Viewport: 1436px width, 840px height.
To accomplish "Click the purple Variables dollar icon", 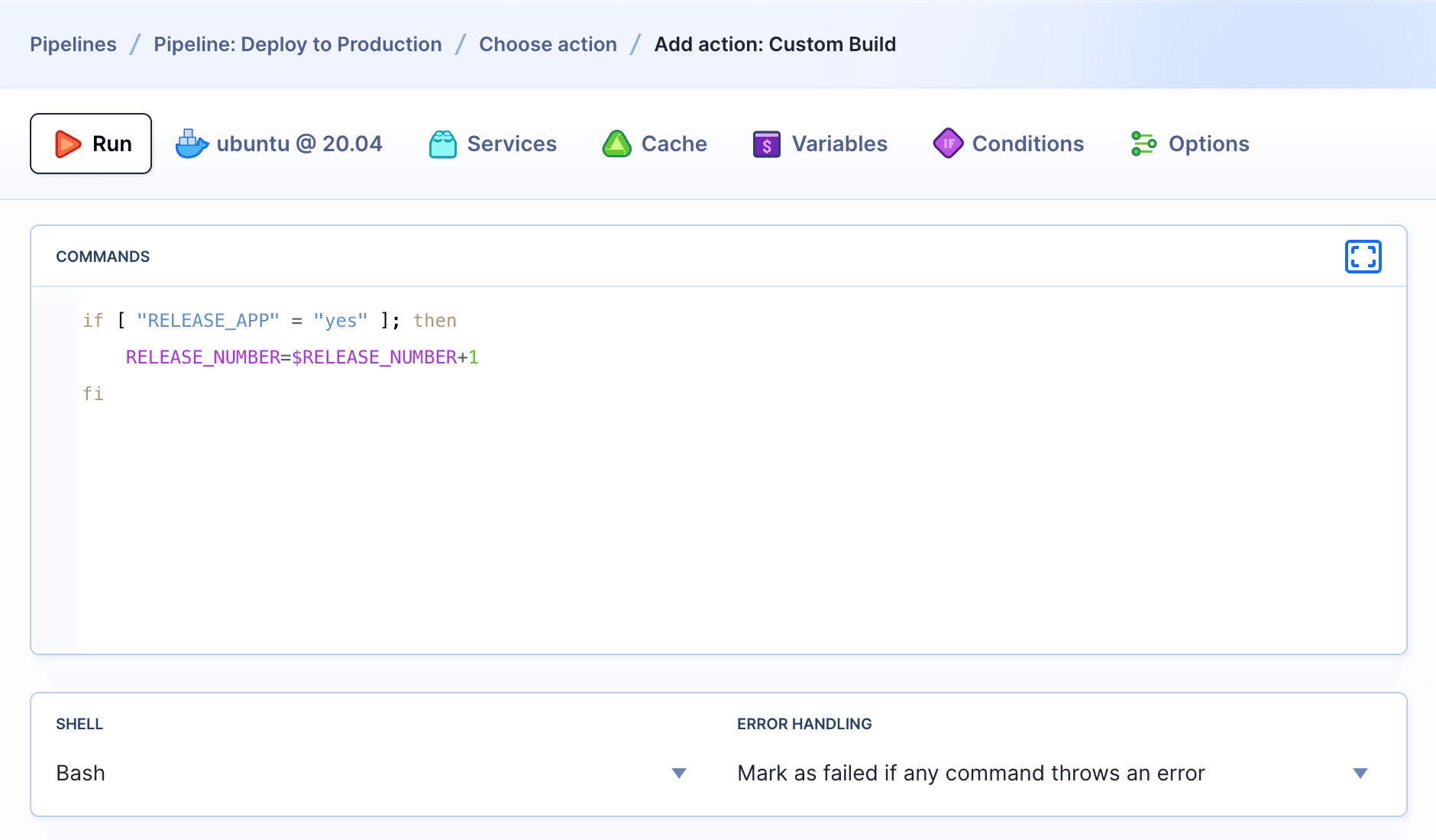I will [766, 144].
